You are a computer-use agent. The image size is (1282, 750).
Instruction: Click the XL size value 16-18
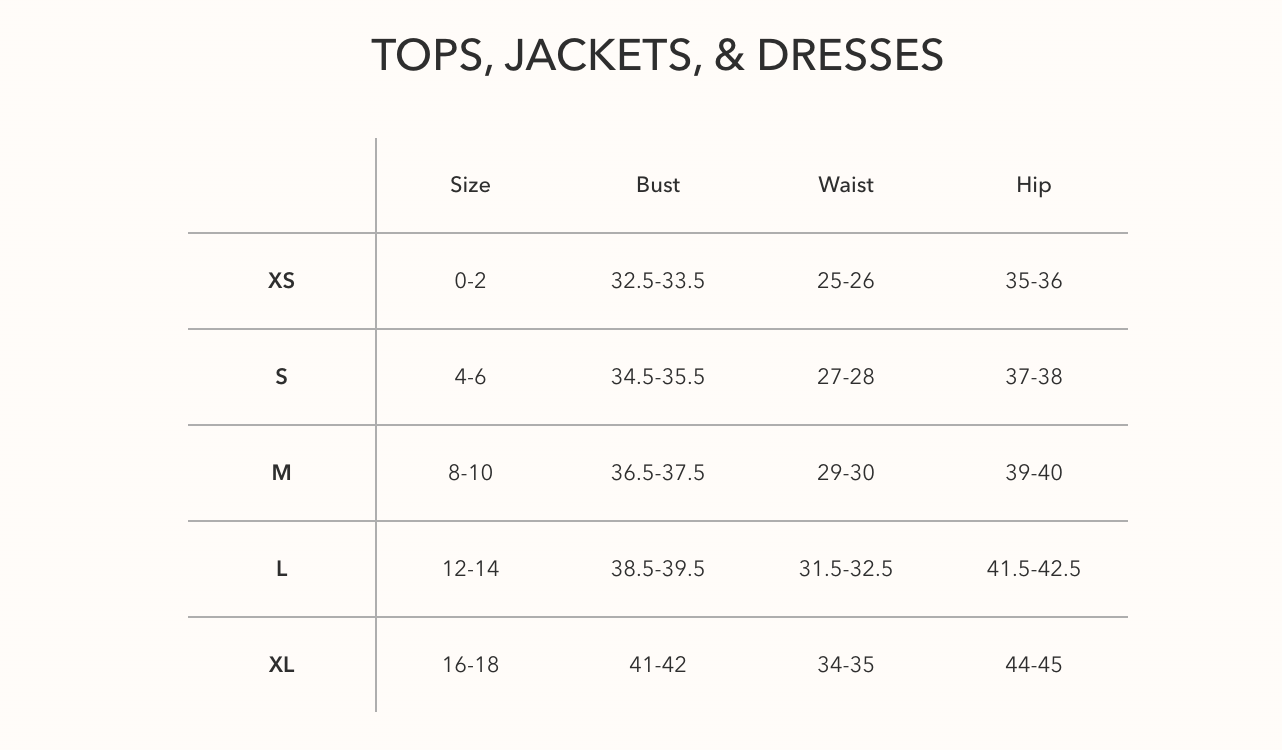[x=470, y=665]
